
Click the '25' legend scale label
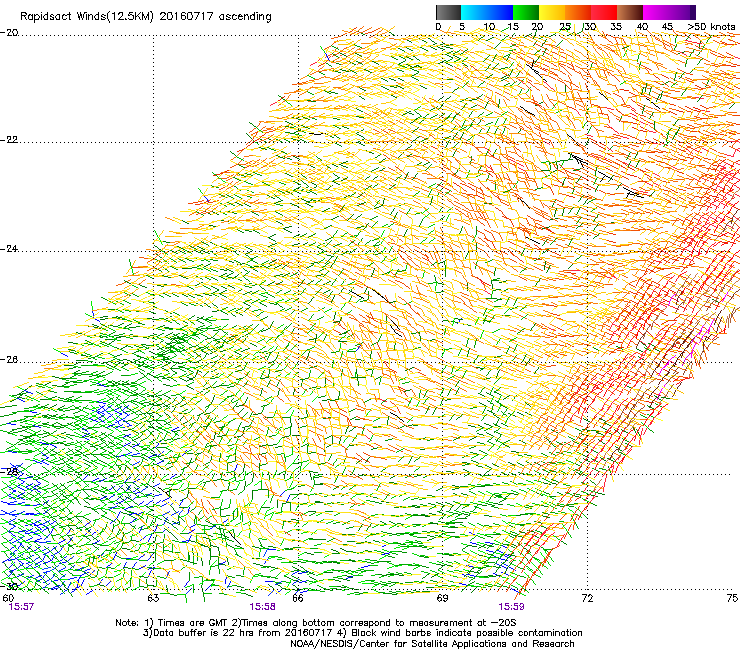[564, 27]
